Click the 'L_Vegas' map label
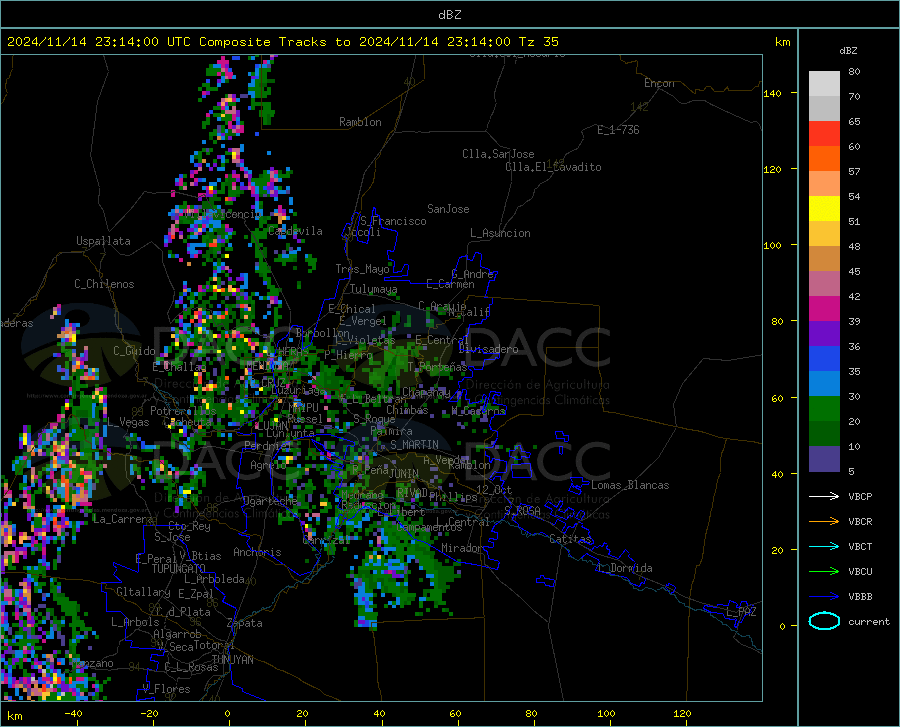 129,422
